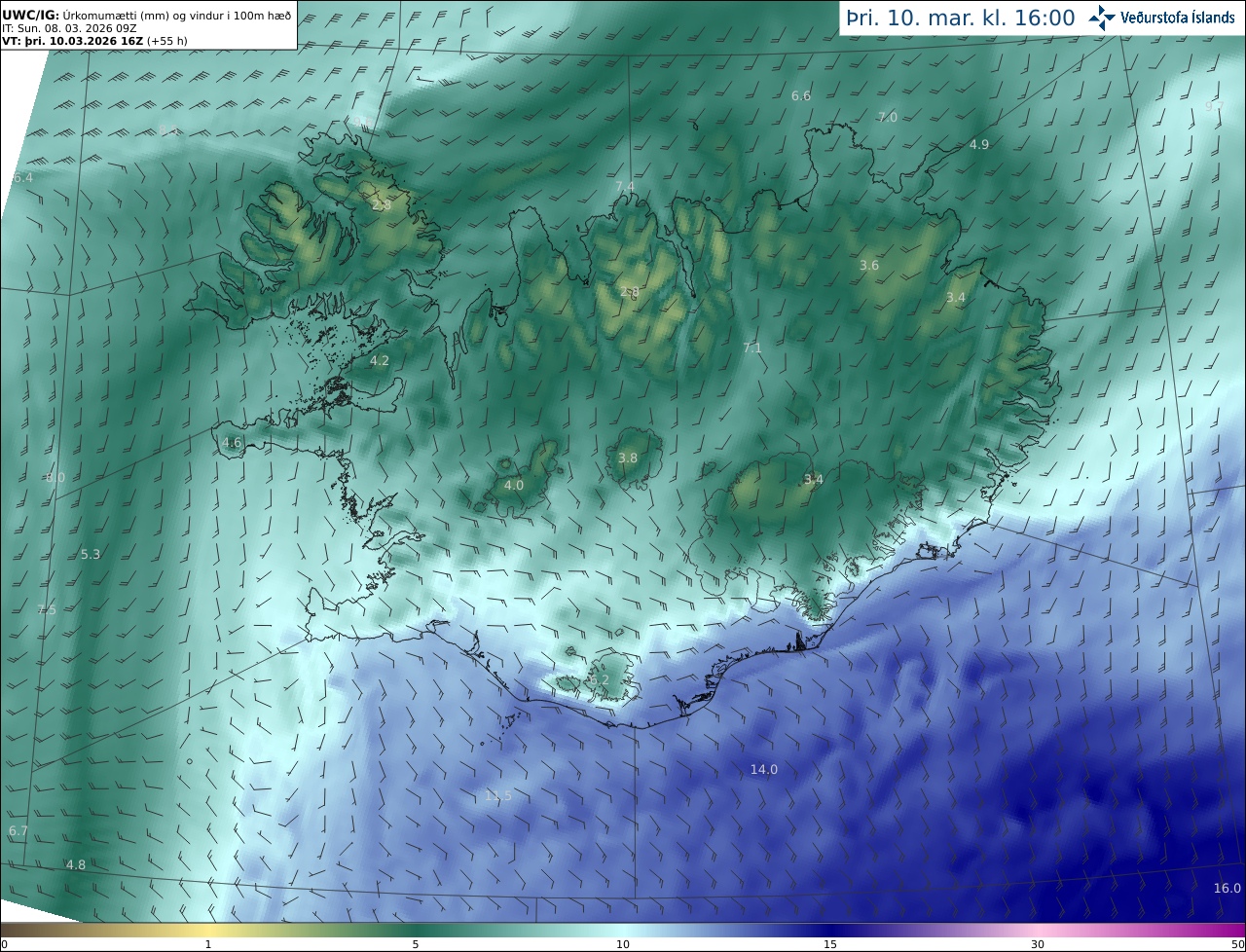Click the Veðurstofa Íslands text label

1178,18
